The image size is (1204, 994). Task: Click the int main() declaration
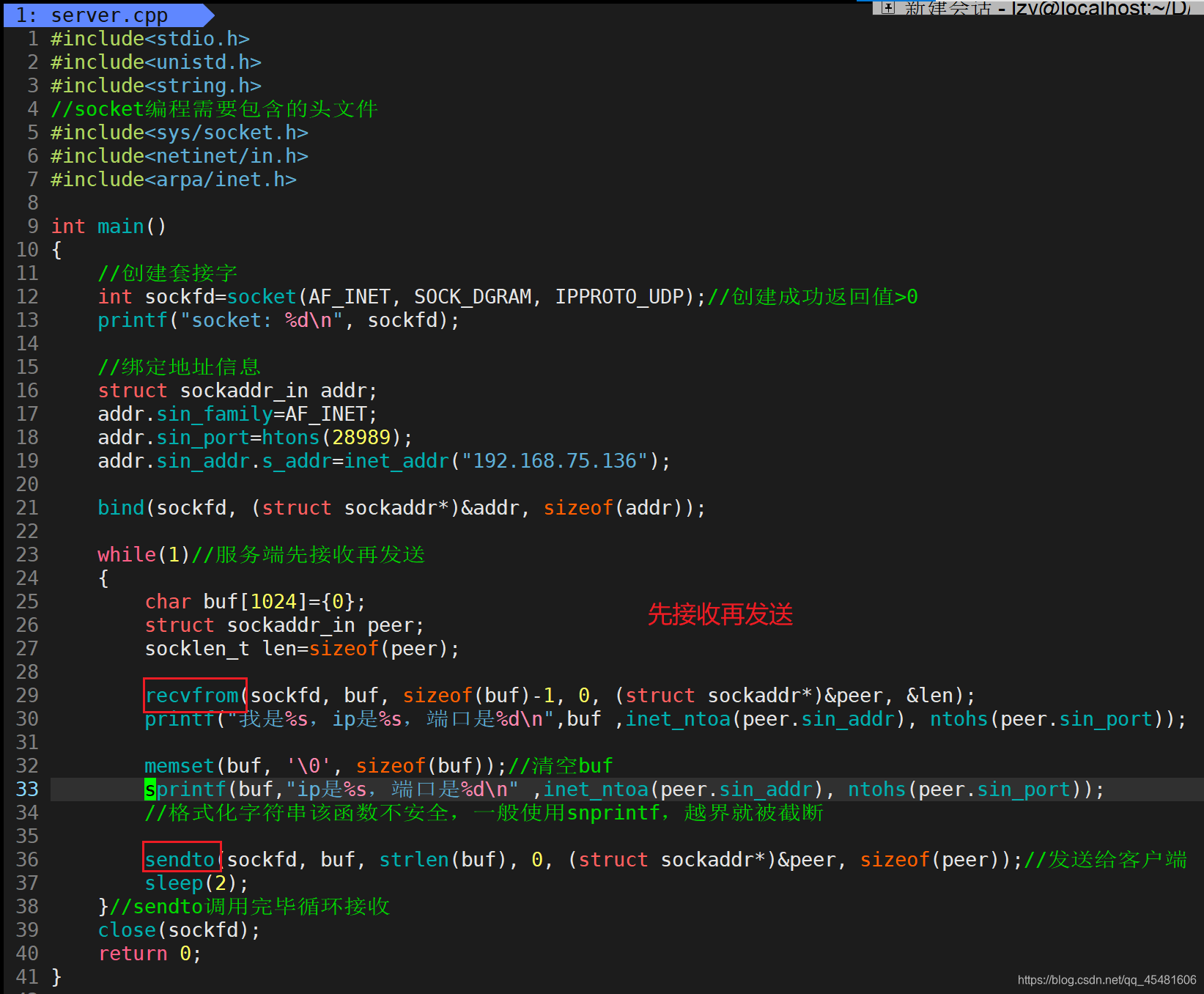(x=109, y=227)
